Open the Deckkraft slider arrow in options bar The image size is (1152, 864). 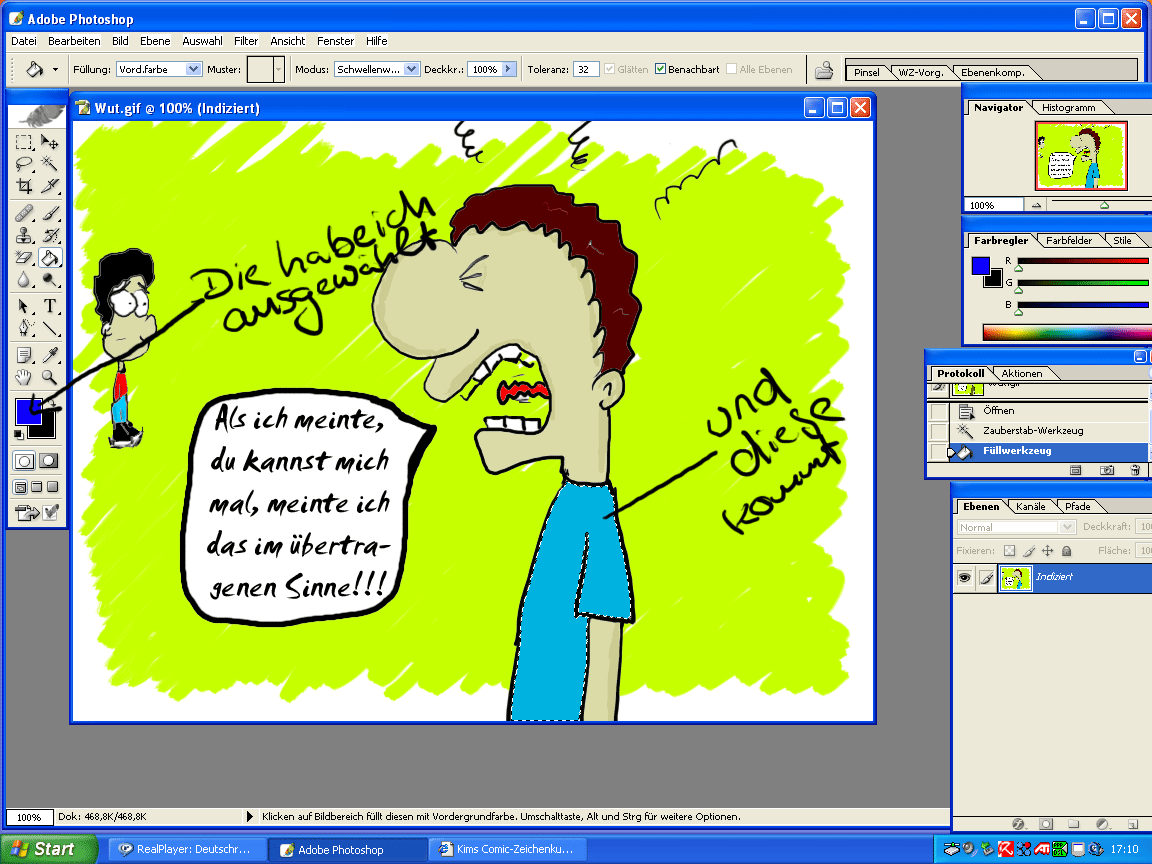tap(509, 70)
